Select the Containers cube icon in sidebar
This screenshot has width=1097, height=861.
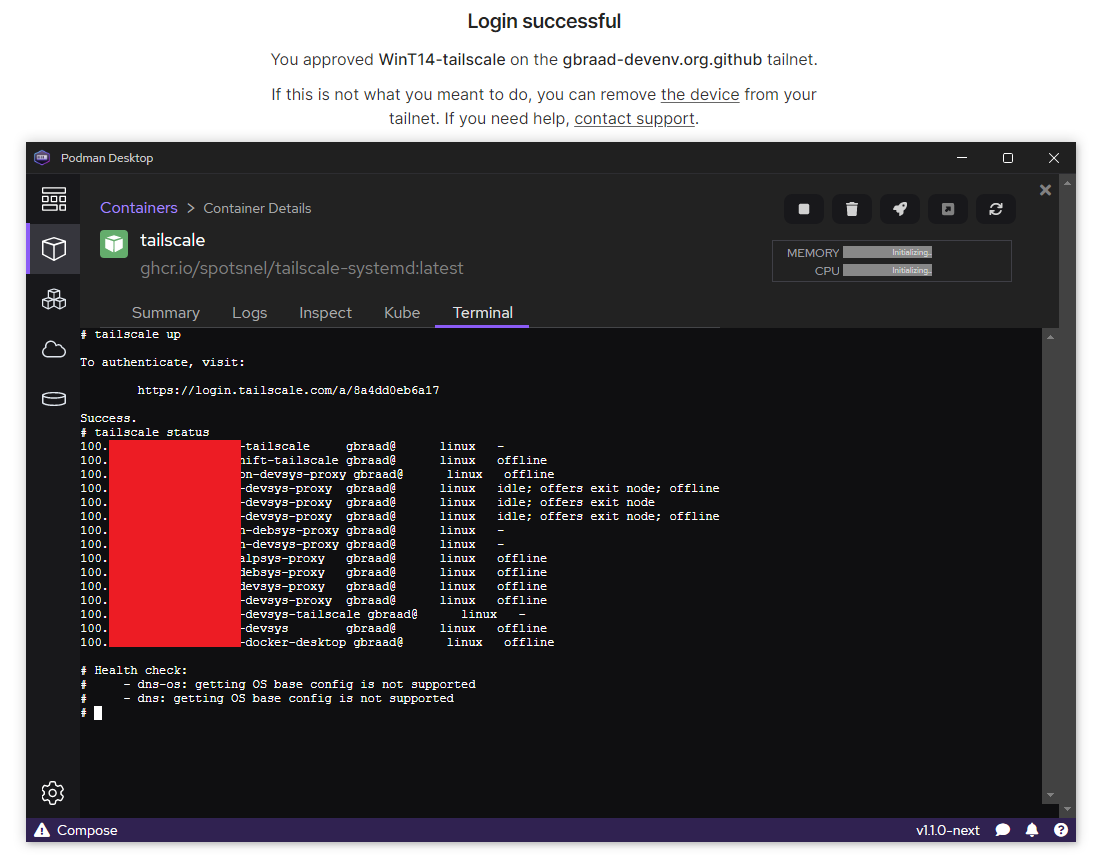54,248
